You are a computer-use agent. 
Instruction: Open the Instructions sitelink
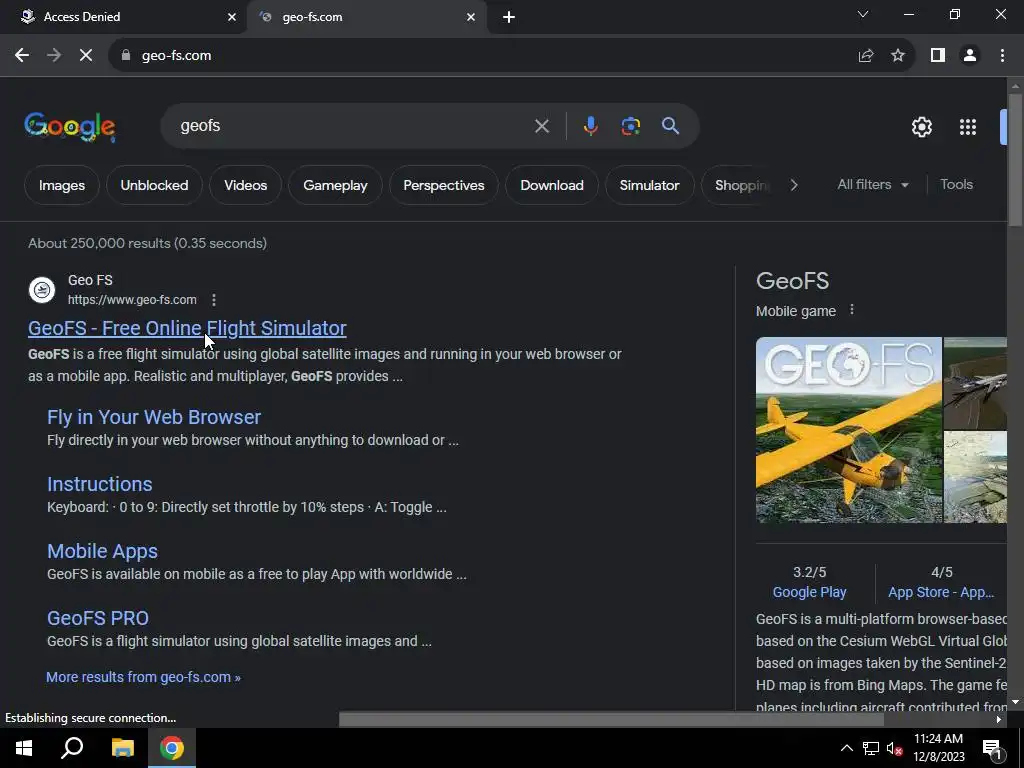[x=100, y=484]
